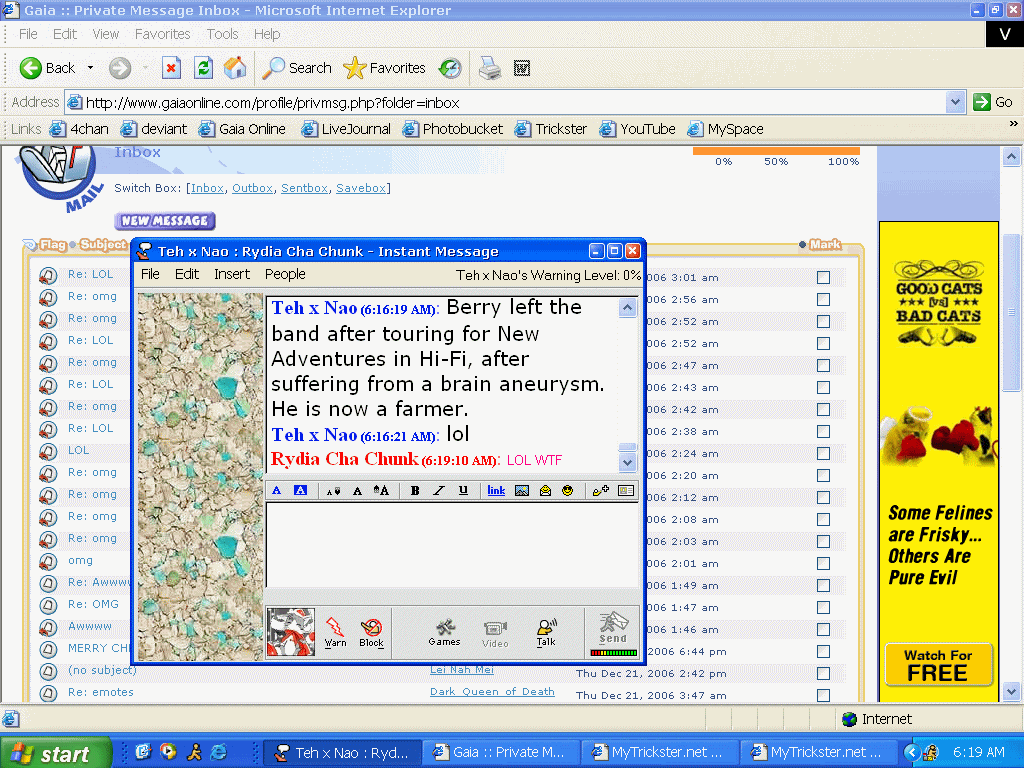The image size is (1024, 768).
Task: Expand the address bar dropdown arrow
Action: (955, 103)
